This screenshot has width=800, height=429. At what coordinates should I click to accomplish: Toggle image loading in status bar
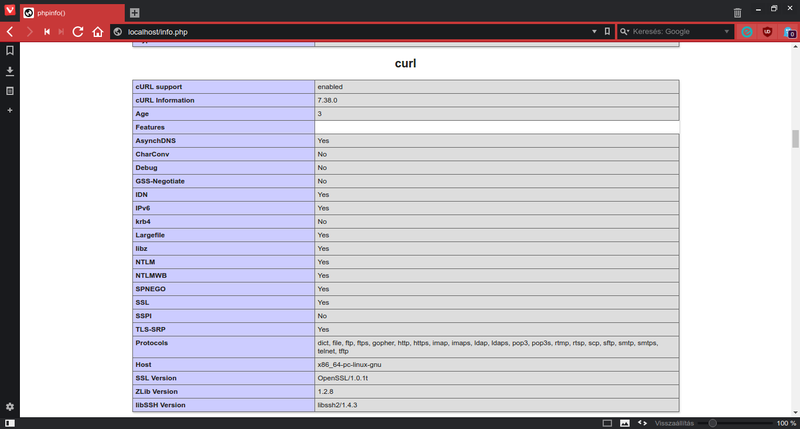tap(625, 423)
